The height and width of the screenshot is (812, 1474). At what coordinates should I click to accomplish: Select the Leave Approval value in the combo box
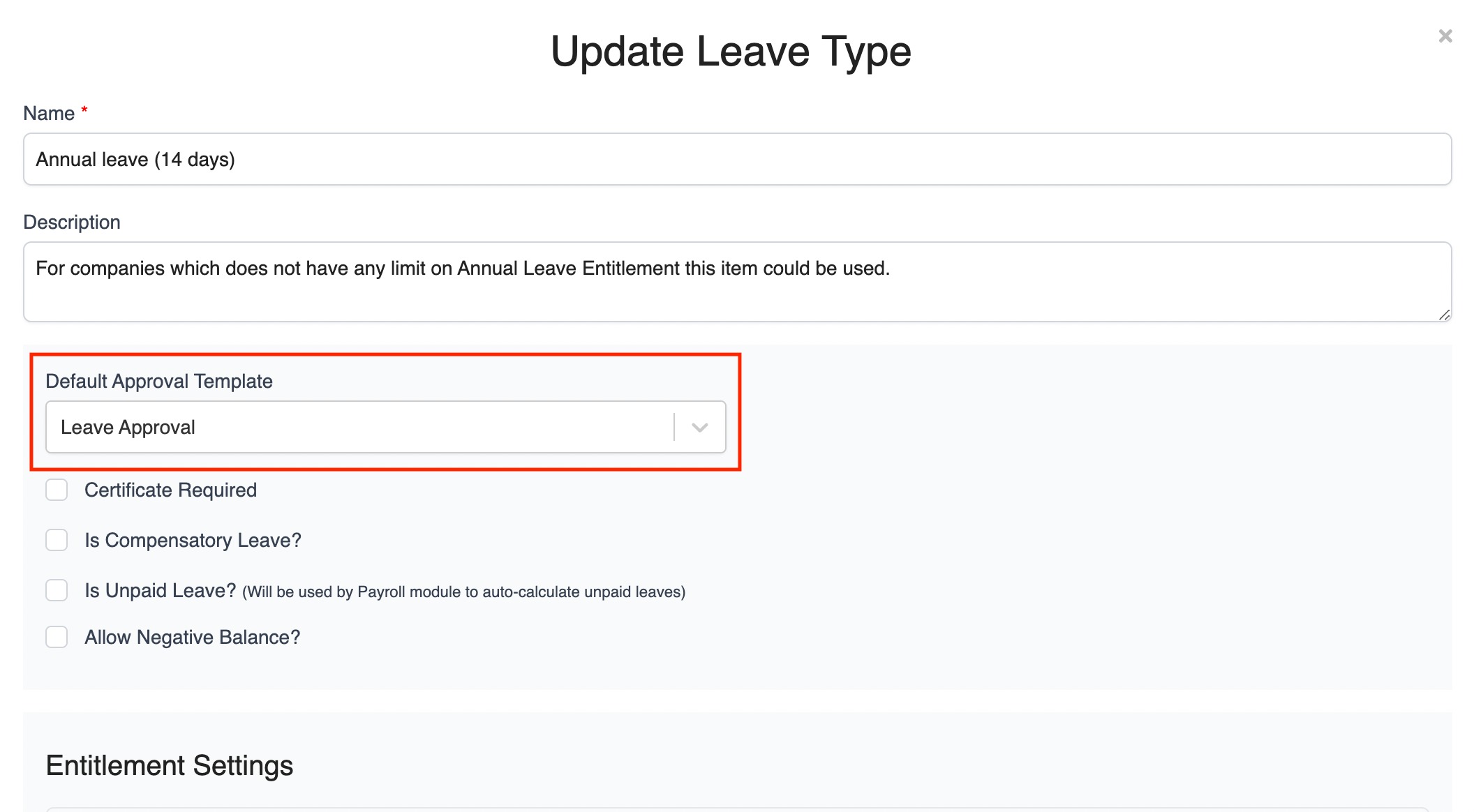128,427
